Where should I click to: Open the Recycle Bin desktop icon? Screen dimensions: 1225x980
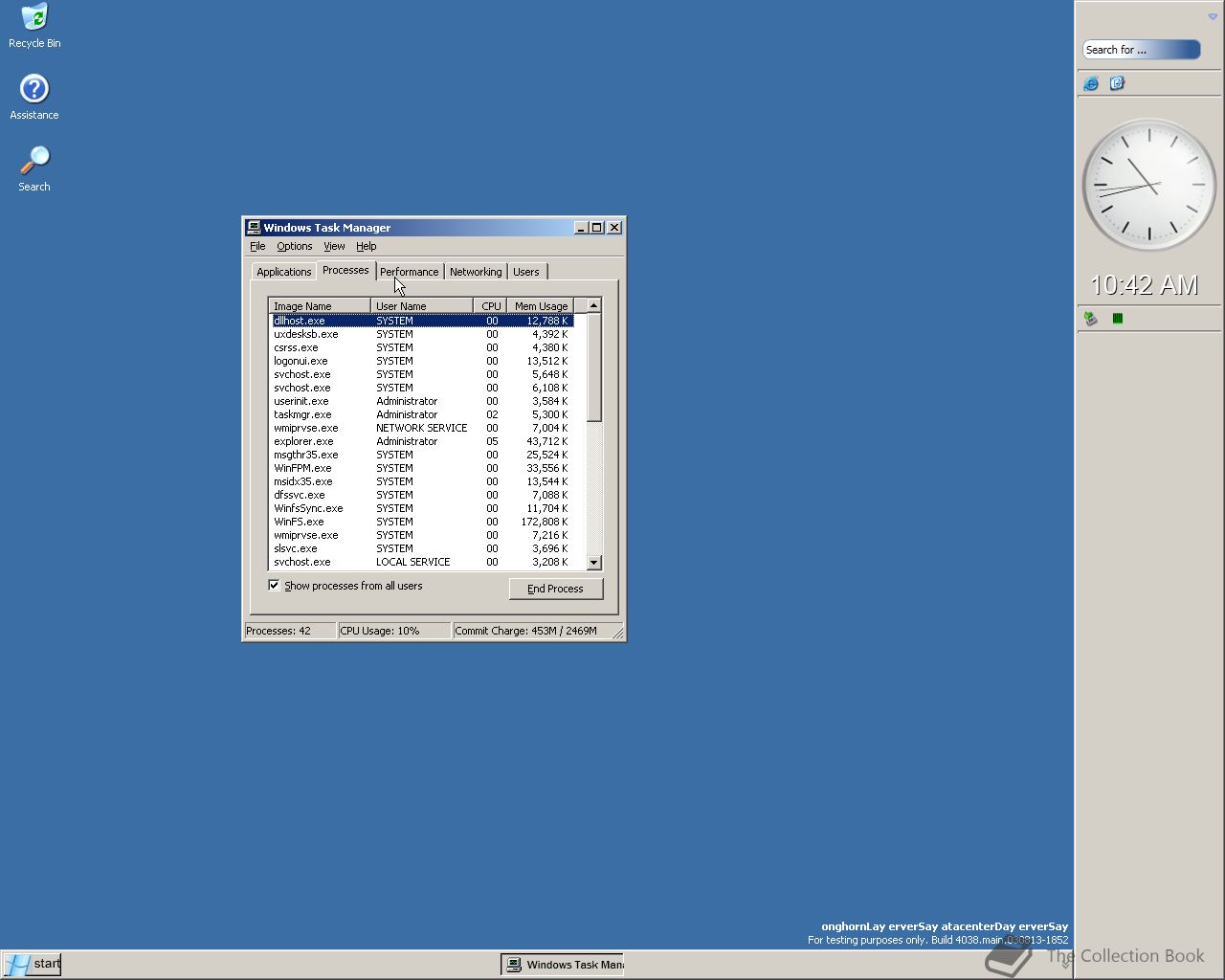pyautogui.click(x=34, y=26)
